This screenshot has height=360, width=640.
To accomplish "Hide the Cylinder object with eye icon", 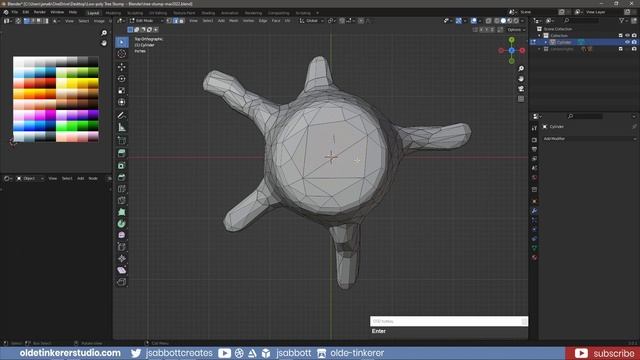I will (x=627, y=42).
